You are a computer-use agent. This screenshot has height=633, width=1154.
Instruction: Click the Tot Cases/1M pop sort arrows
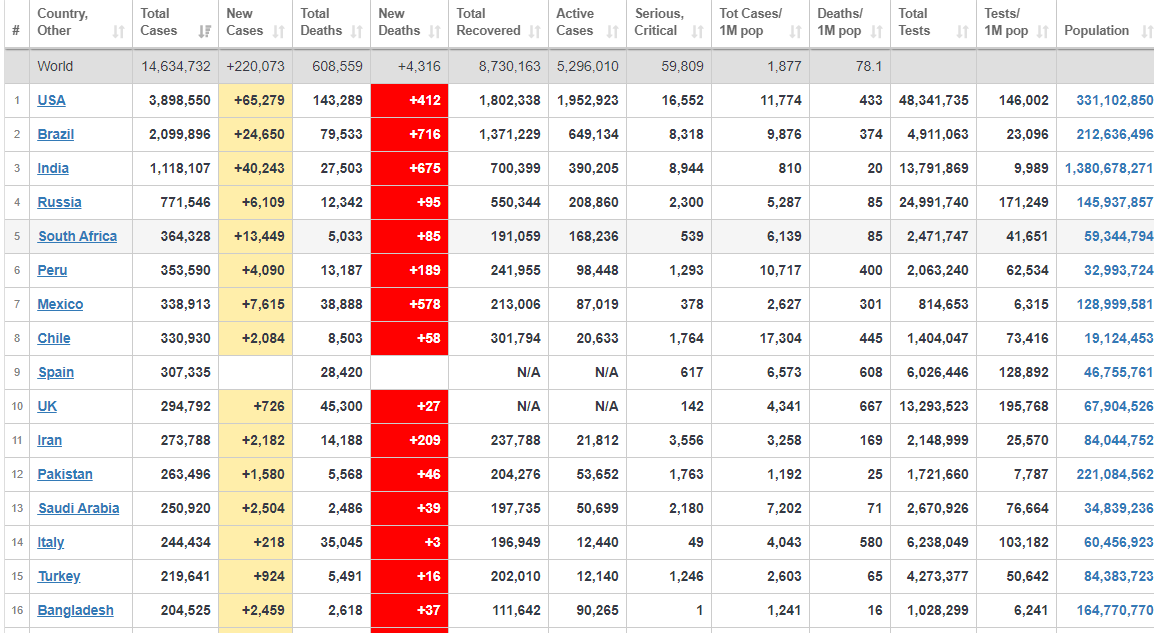pyautogui.click(x=796, y=32)
